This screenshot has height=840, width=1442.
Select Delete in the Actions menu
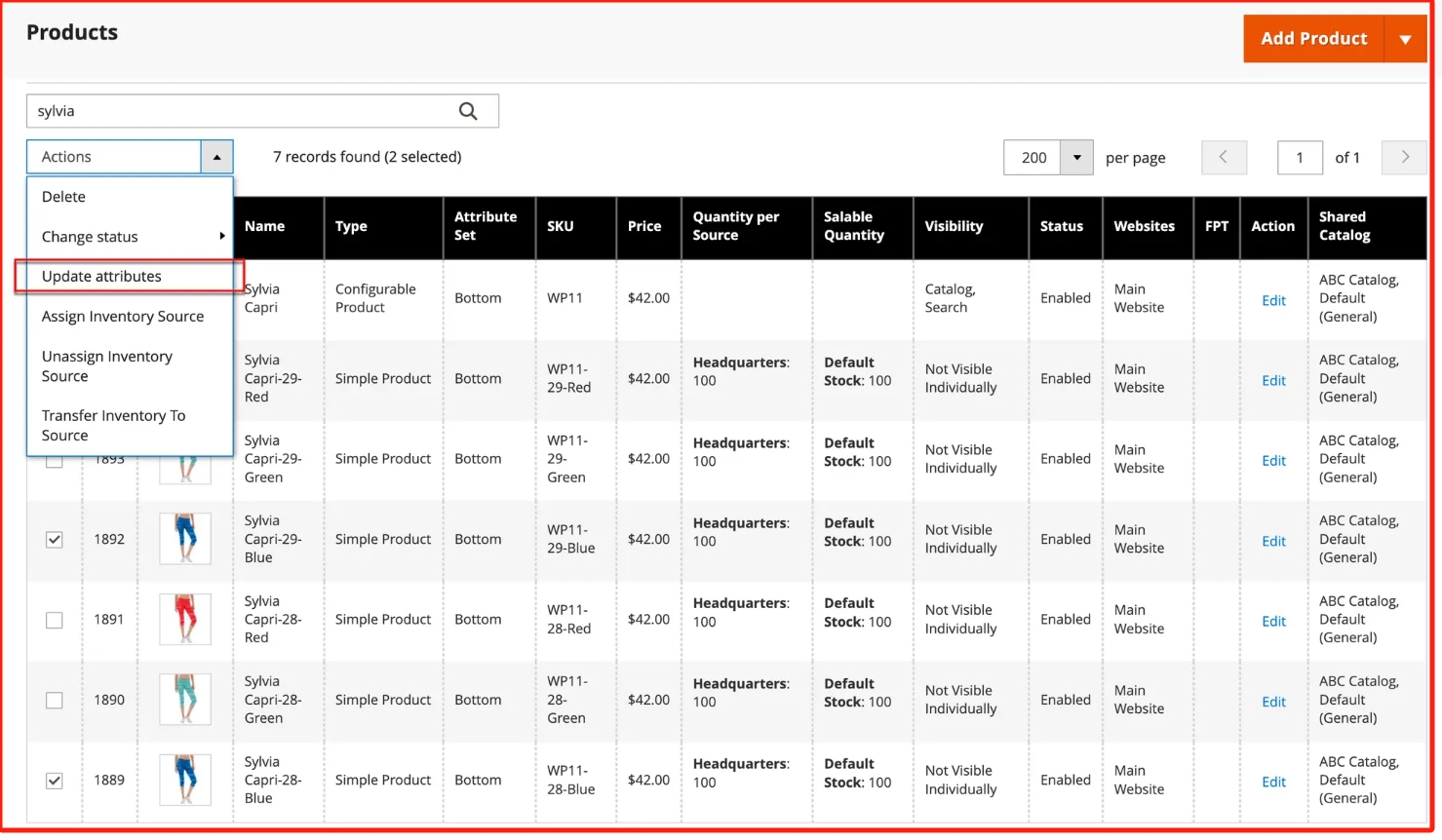tap(63, 197)
